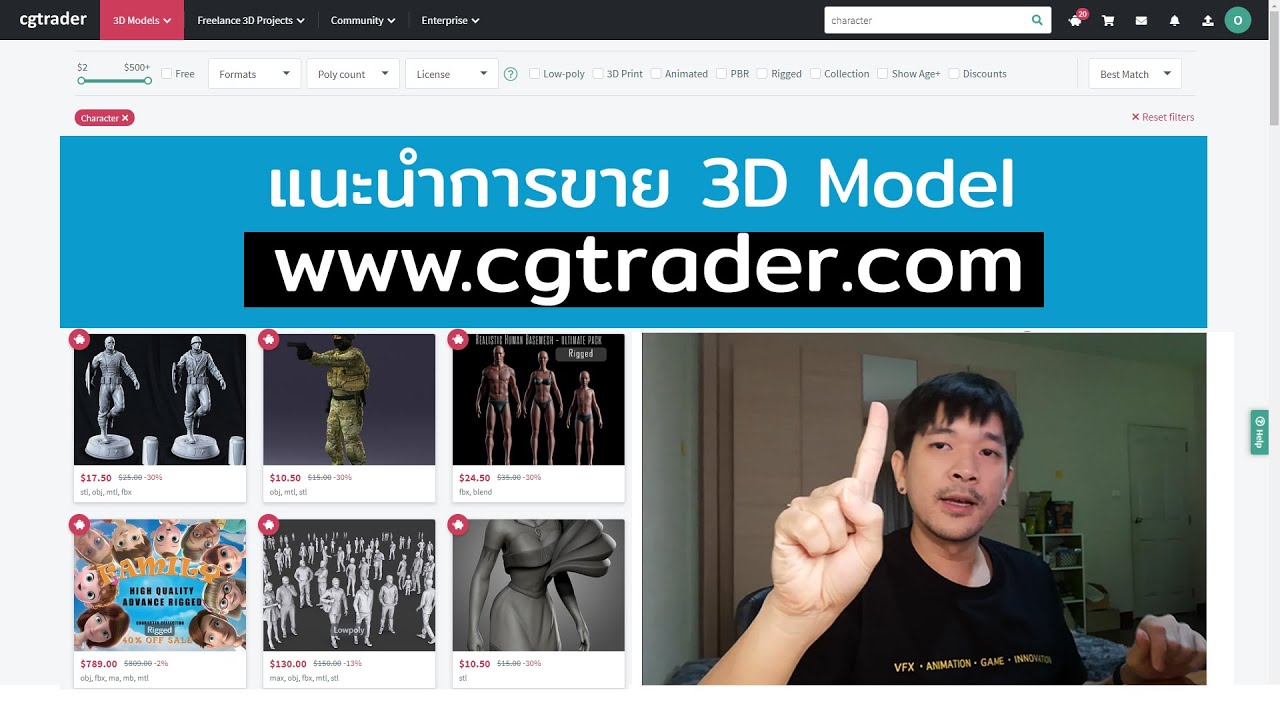Toggle the Free checkbox

coord(166,74)
